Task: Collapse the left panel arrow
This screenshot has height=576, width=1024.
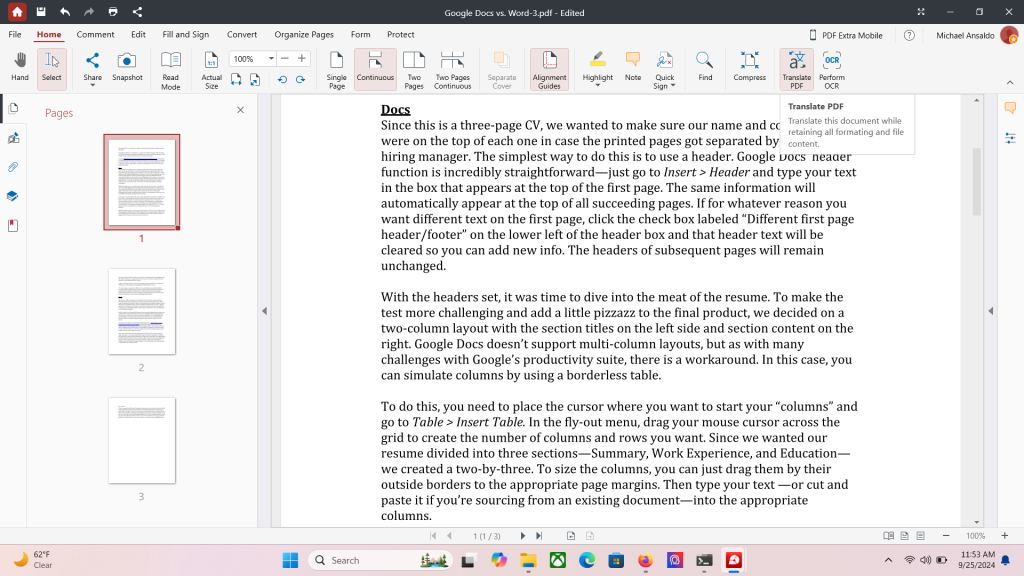Action: point(264,311)
